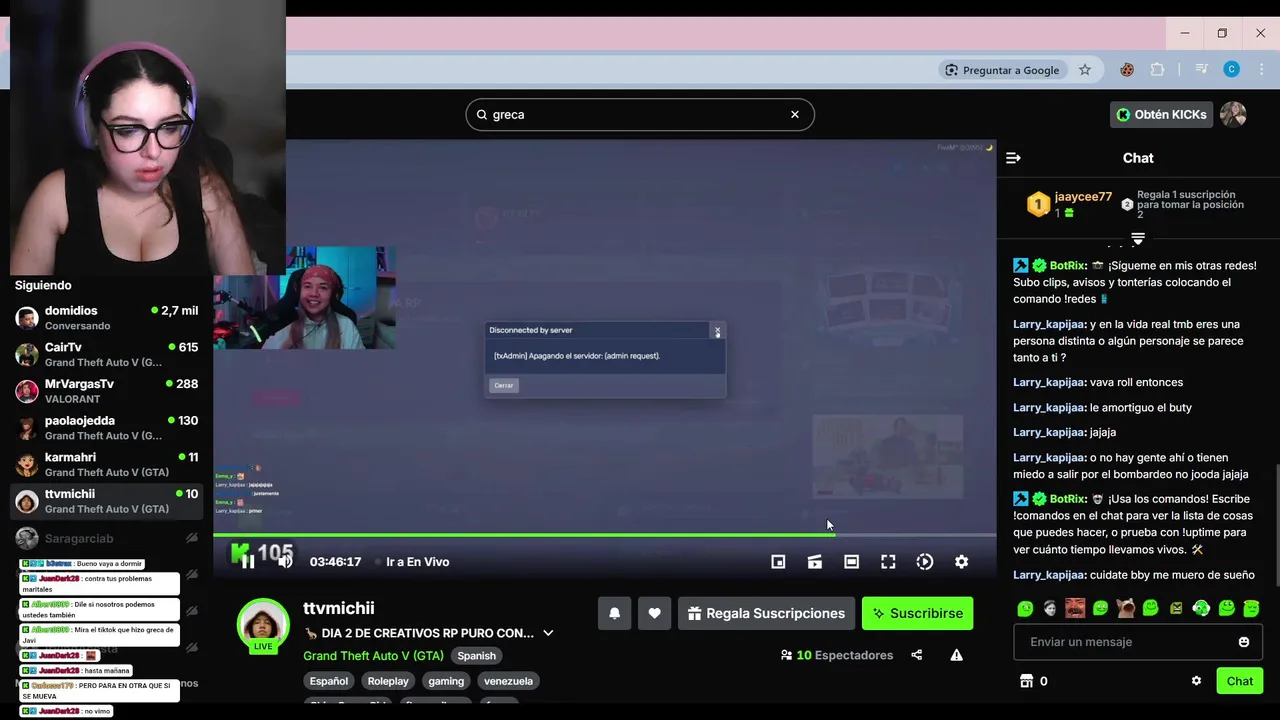
Task: Switch to theater mode
Action: (851, 561)
